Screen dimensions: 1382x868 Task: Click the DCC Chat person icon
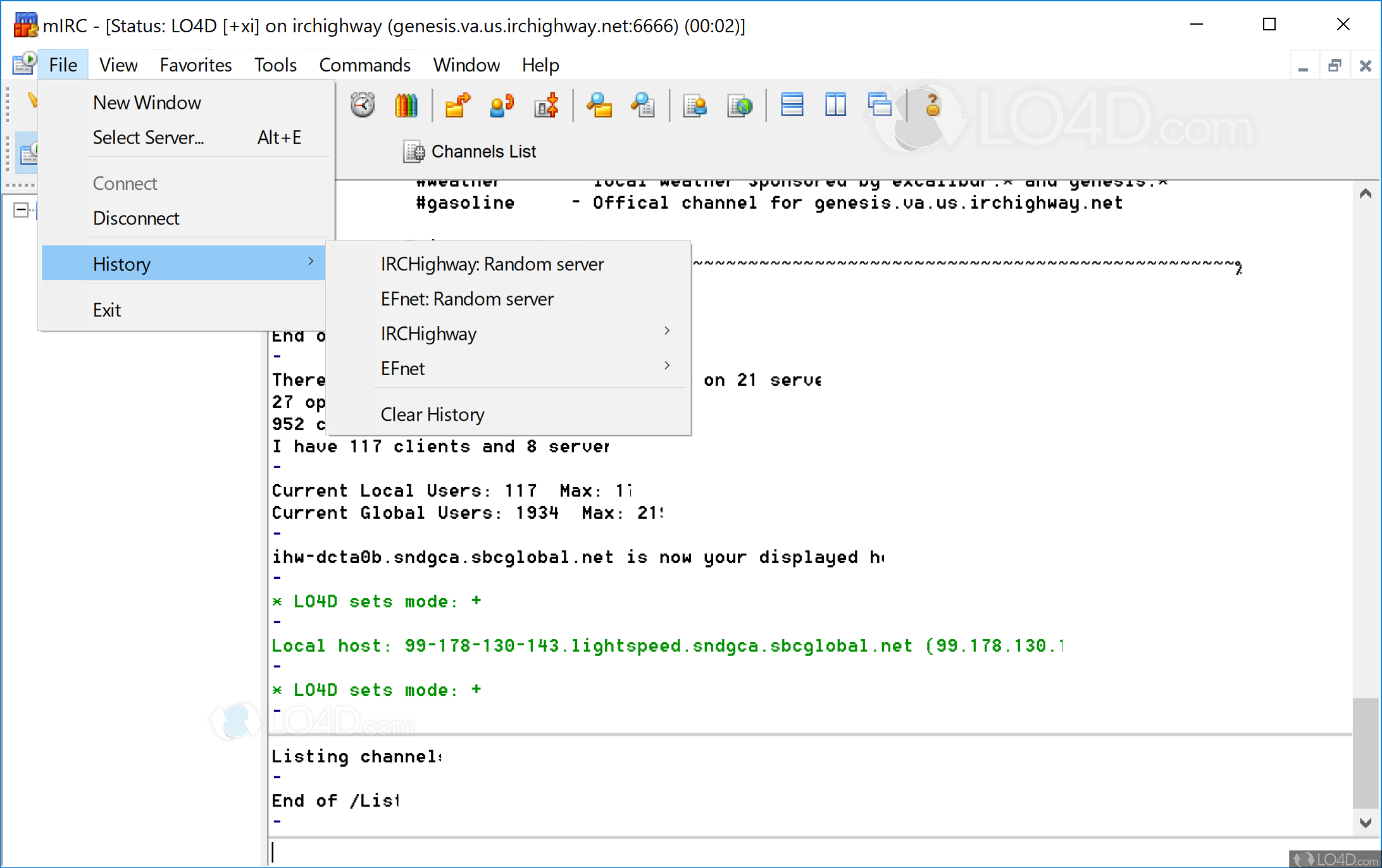[x=502, y=104]
